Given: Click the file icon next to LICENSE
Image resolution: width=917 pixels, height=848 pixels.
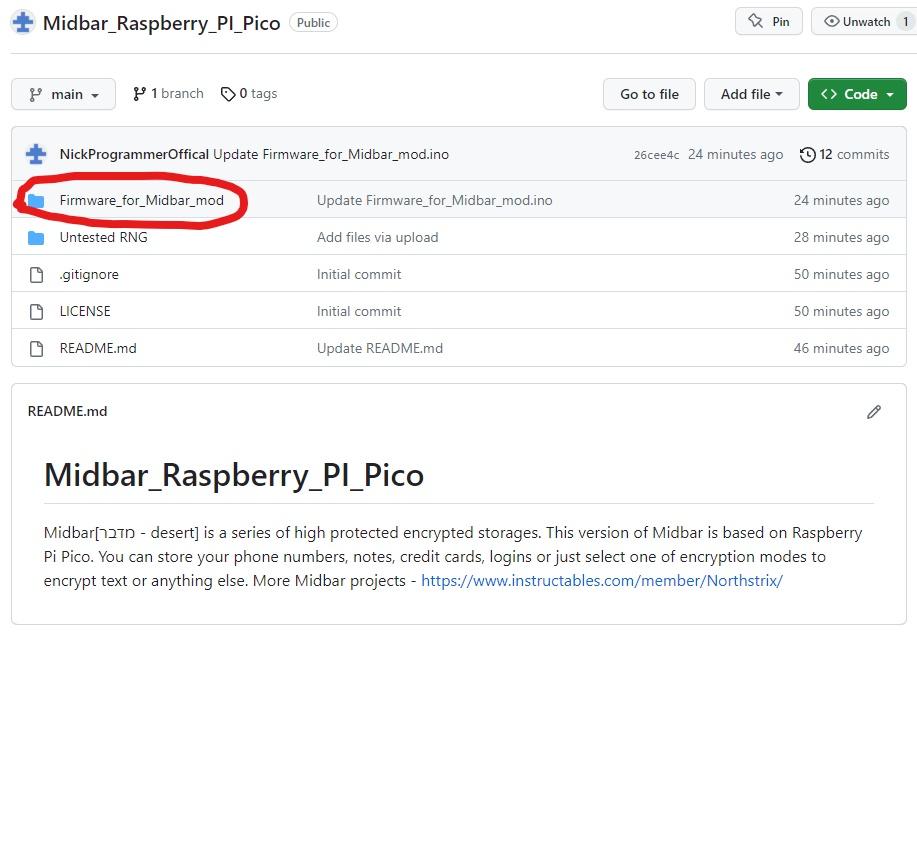Looking at the screenshot, I should click(36, 312).
